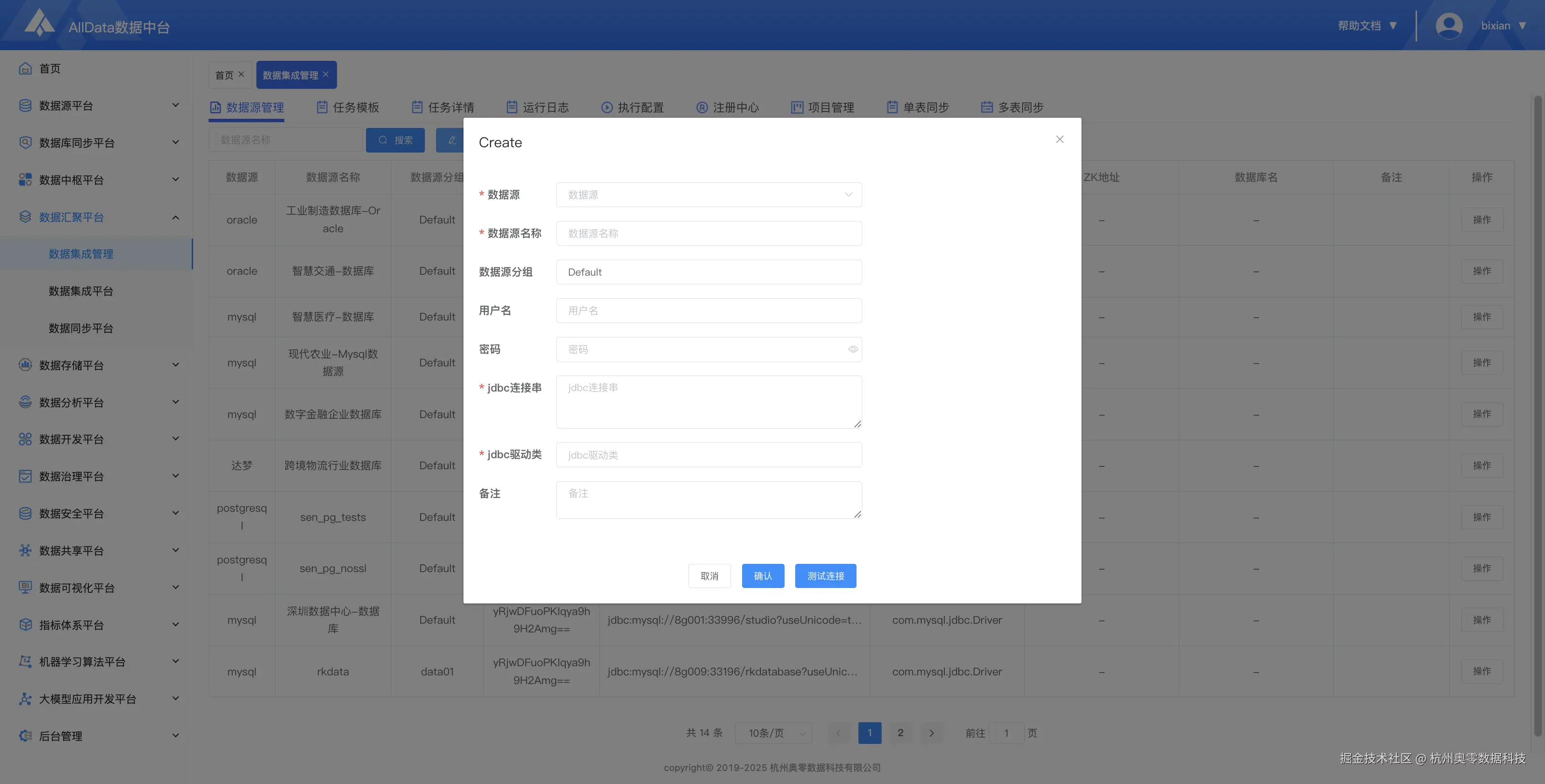The height and width of the screenshot is (784, 1545).
Task: Open 单表同步 sync icon
Action: tap(892, 106)
